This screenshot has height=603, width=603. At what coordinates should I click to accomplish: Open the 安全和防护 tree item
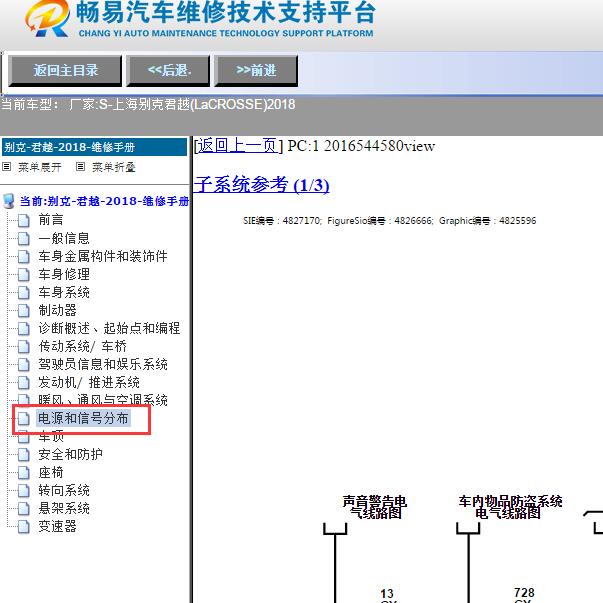70,454
